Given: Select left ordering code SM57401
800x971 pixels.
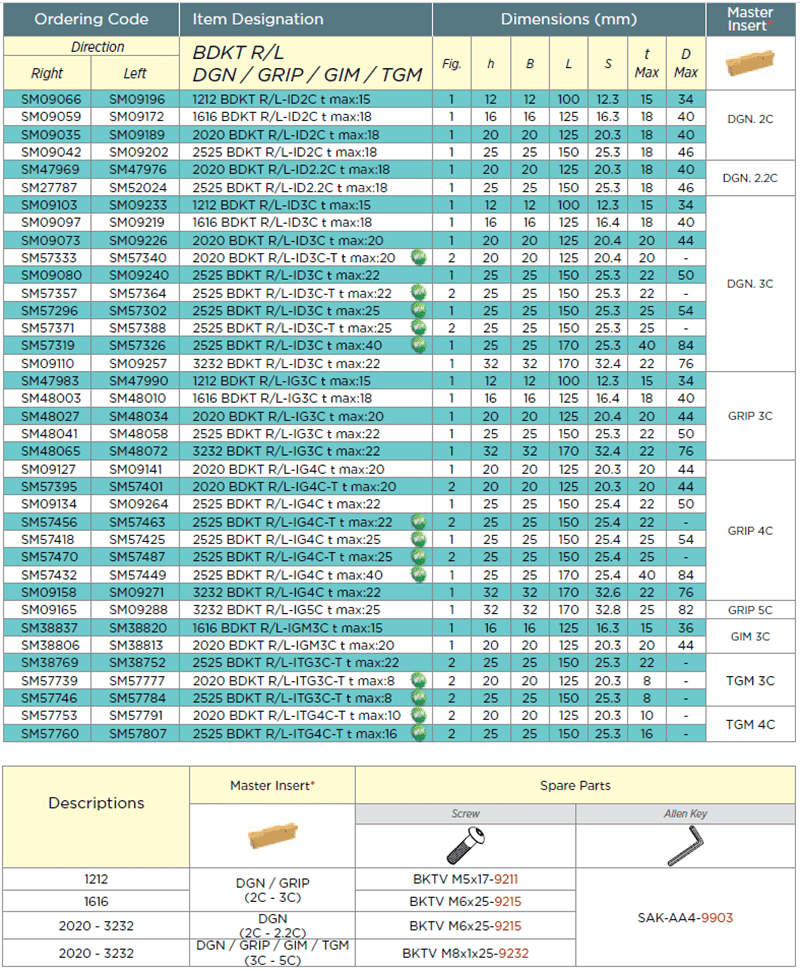Looking at the screenshot, I should [136, 487].
